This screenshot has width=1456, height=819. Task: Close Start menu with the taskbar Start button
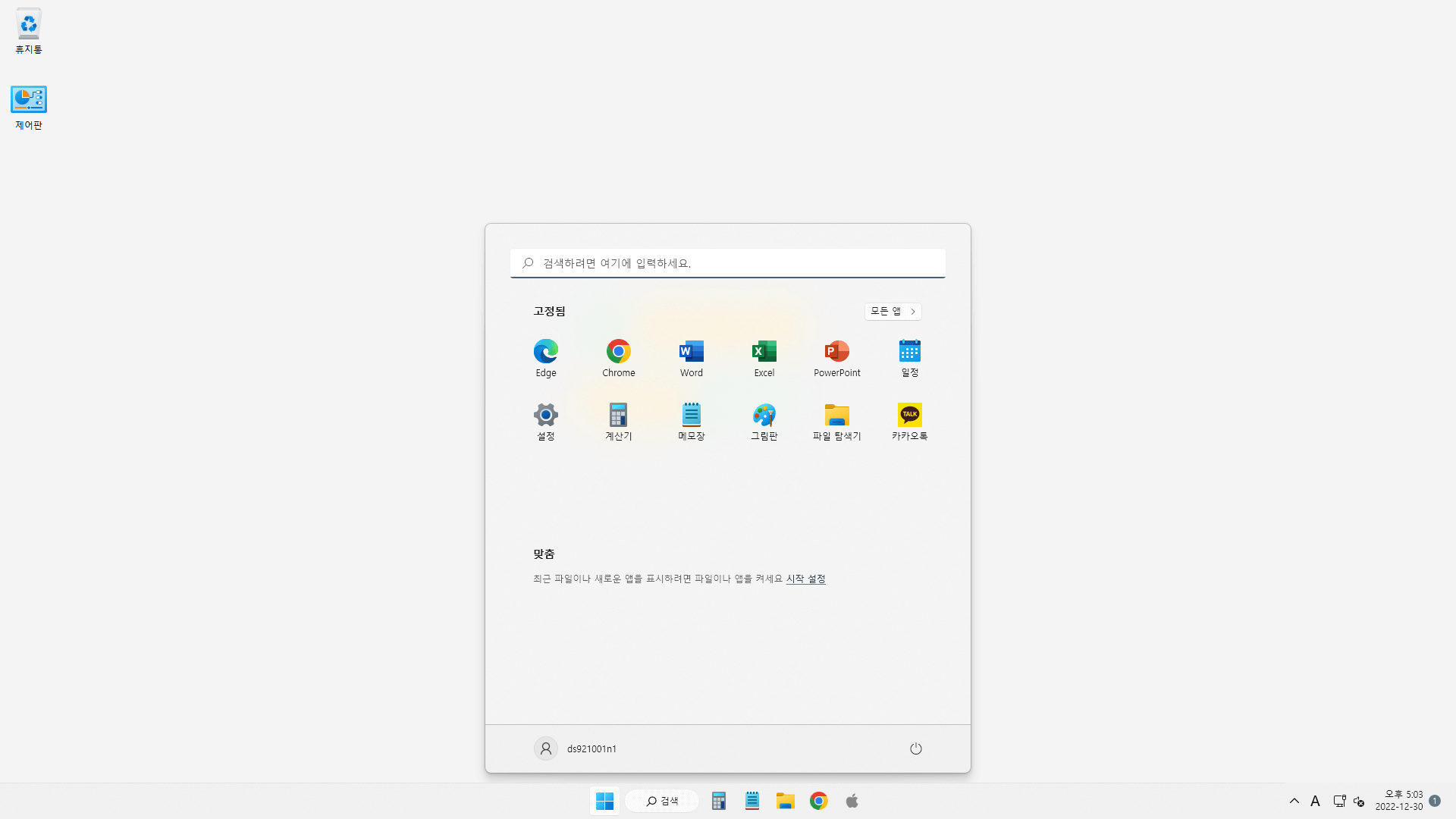tap(604, 801)
